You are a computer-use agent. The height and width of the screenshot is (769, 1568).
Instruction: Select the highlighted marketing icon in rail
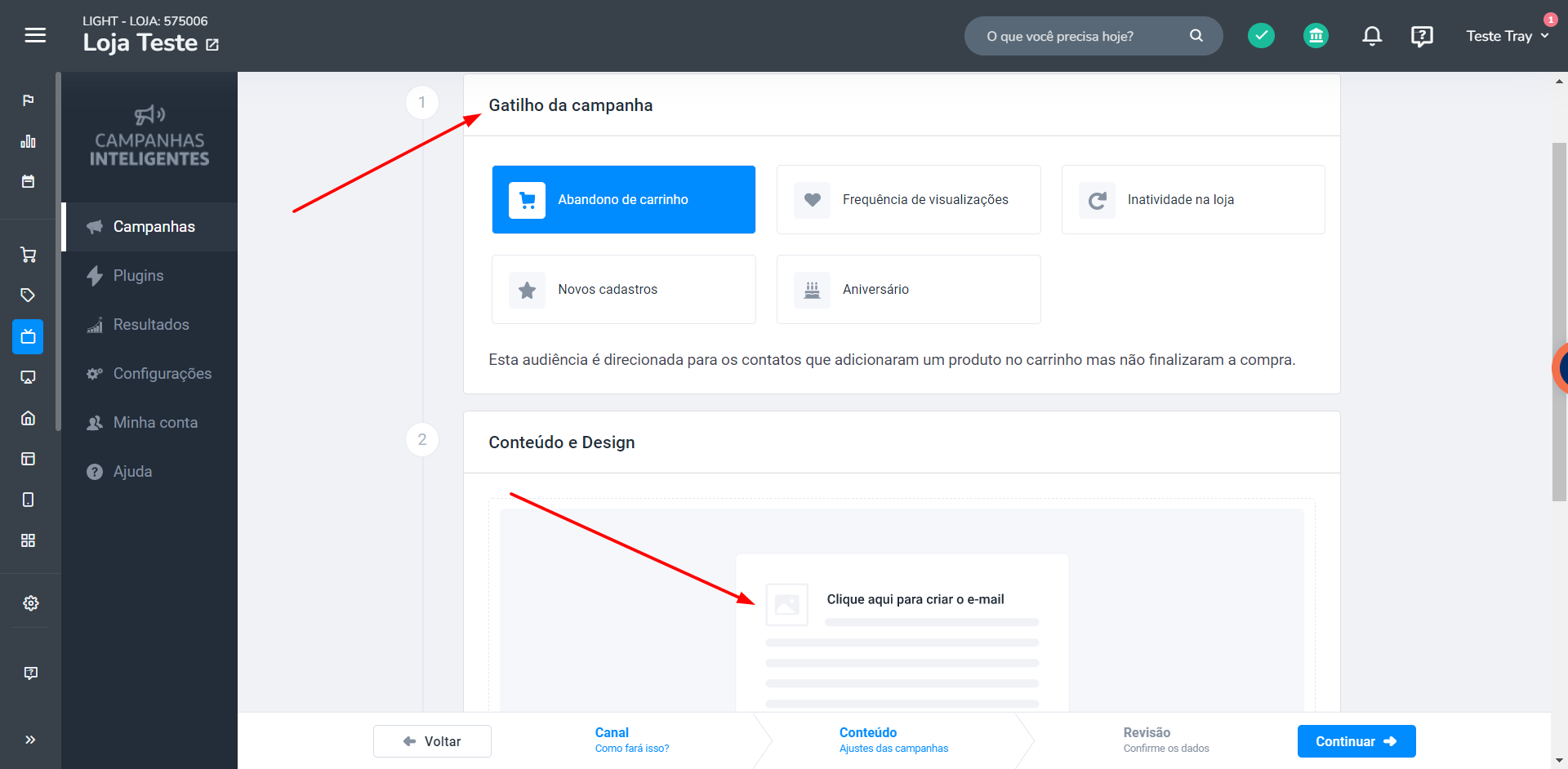[29, 336]
